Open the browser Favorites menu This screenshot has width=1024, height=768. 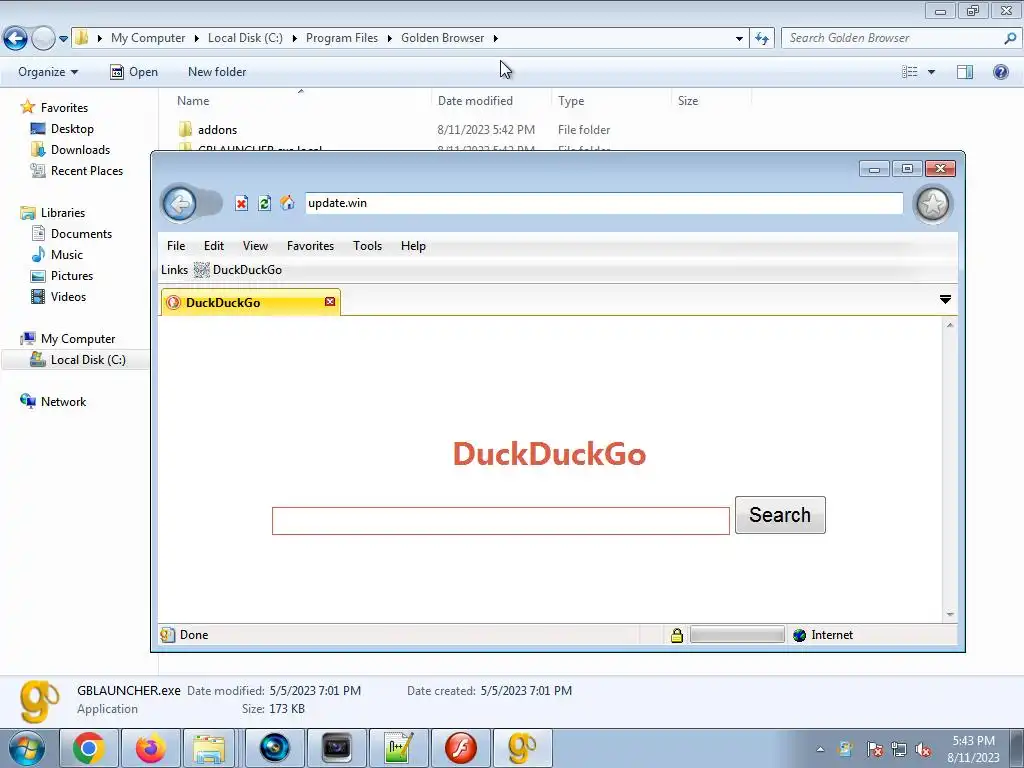(310, 246)
